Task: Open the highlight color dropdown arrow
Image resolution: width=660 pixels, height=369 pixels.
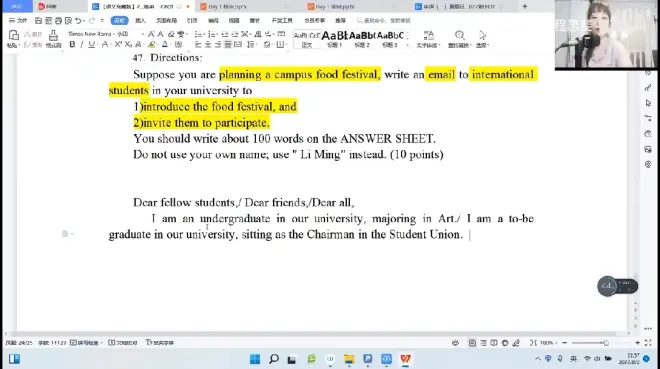Action: (x=159, y=44)
